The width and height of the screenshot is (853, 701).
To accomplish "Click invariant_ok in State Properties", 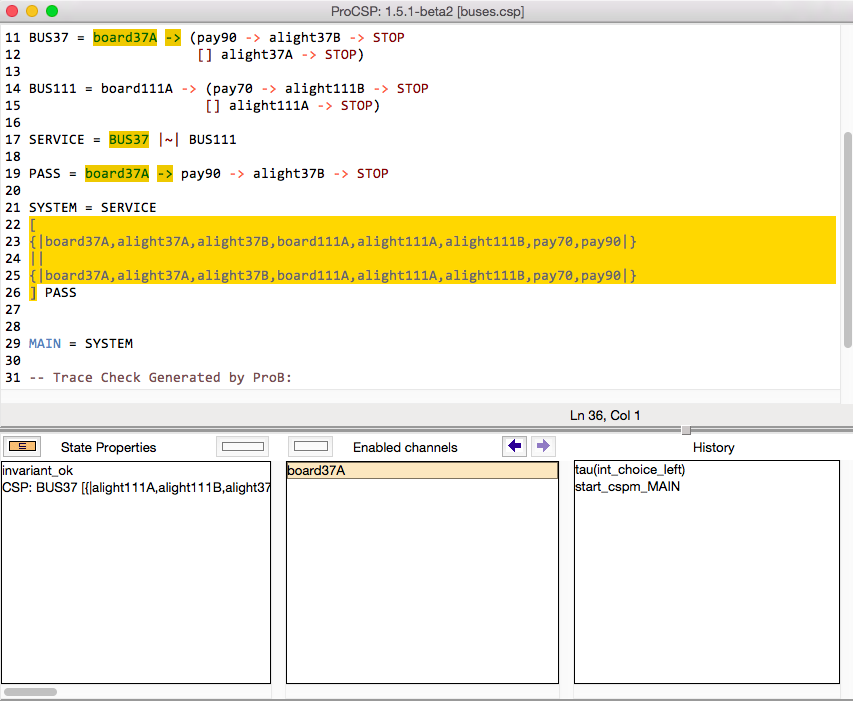I will 38,470.
